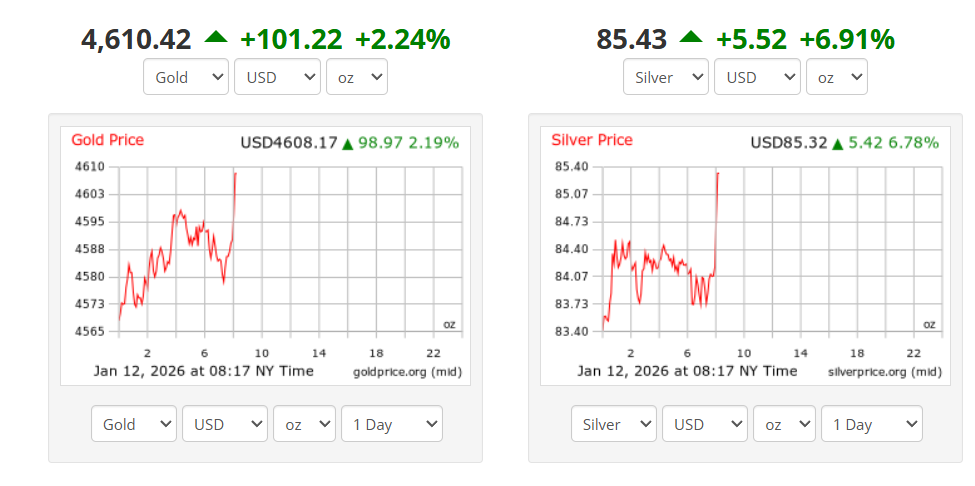Screen dimensions: 975x486
Task: Open the top Gold metal dropdown
Action: click(x=186, y=77)
